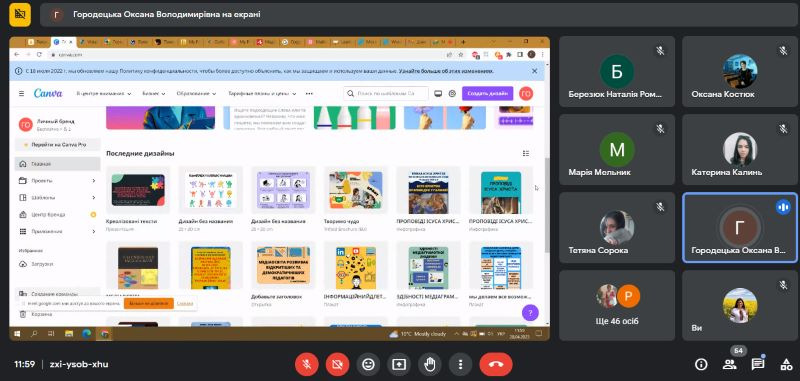Expand the Шаблоны chevron arrow
This screenshot has height=381, width=800.
[x=94, y=197]
